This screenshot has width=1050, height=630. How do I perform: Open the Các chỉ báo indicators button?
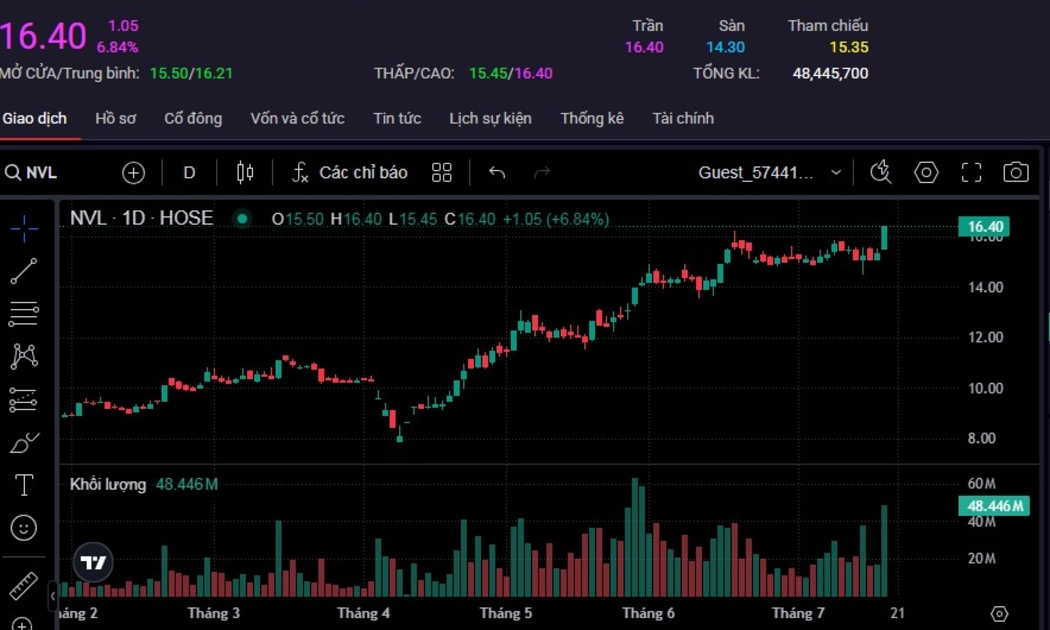(x=350, y=173)
